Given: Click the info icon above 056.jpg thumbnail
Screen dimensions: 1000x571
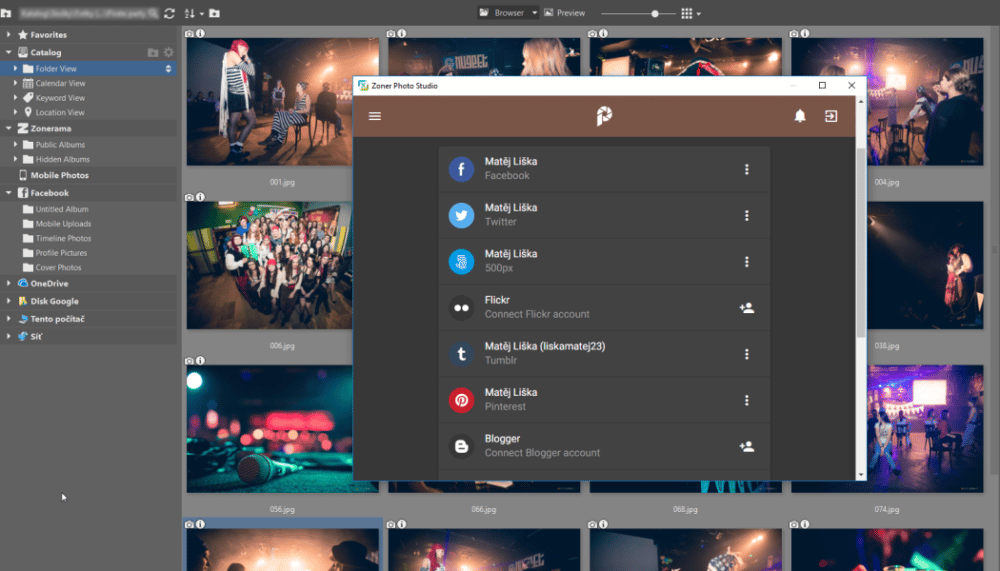Looking at the screenshot, I should pos(200,360).
